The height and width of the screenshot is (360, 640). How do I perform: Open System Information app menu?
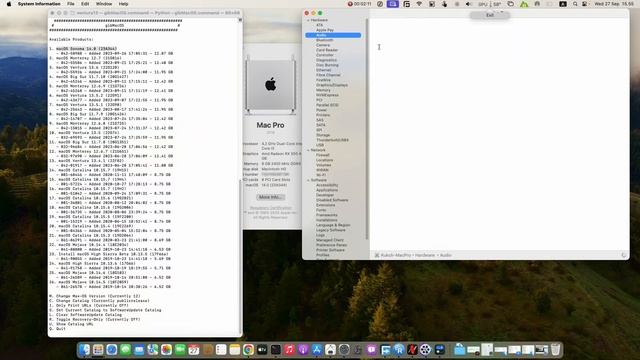click(x=39, y=4)
